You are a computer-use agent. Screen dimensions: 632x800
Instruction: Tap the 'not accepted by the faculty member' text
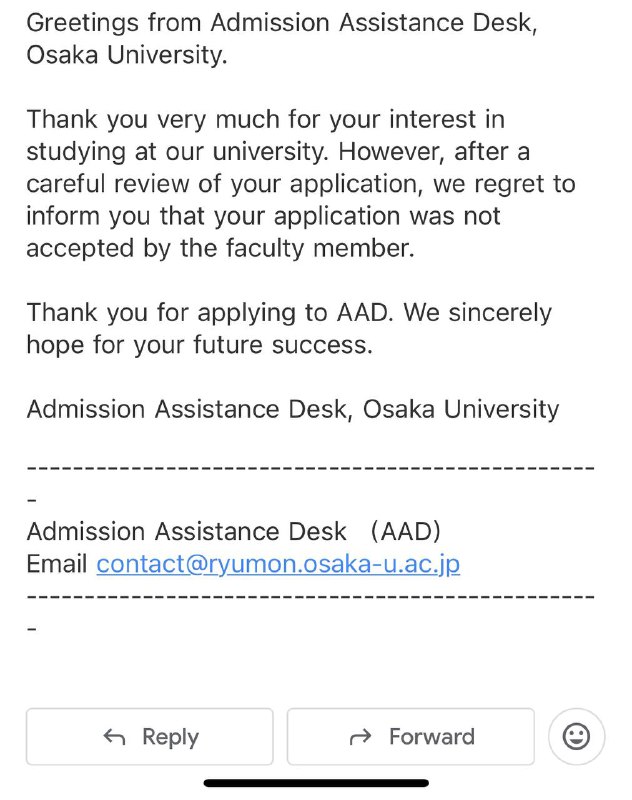(x=220, y=249)
